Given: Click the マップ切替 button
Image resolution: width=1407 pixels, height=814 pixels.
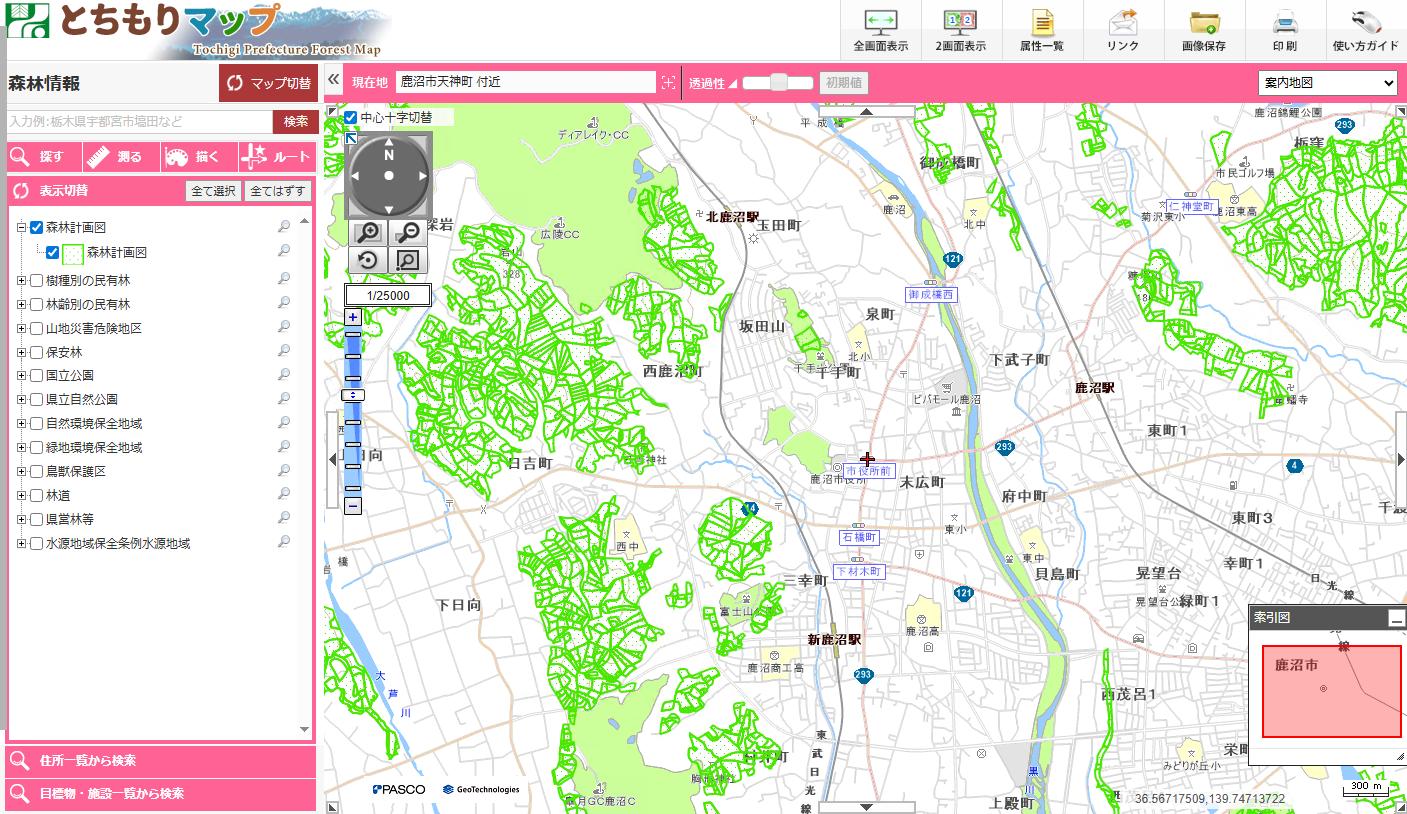Looking at the screenshot, I should 268,83.
